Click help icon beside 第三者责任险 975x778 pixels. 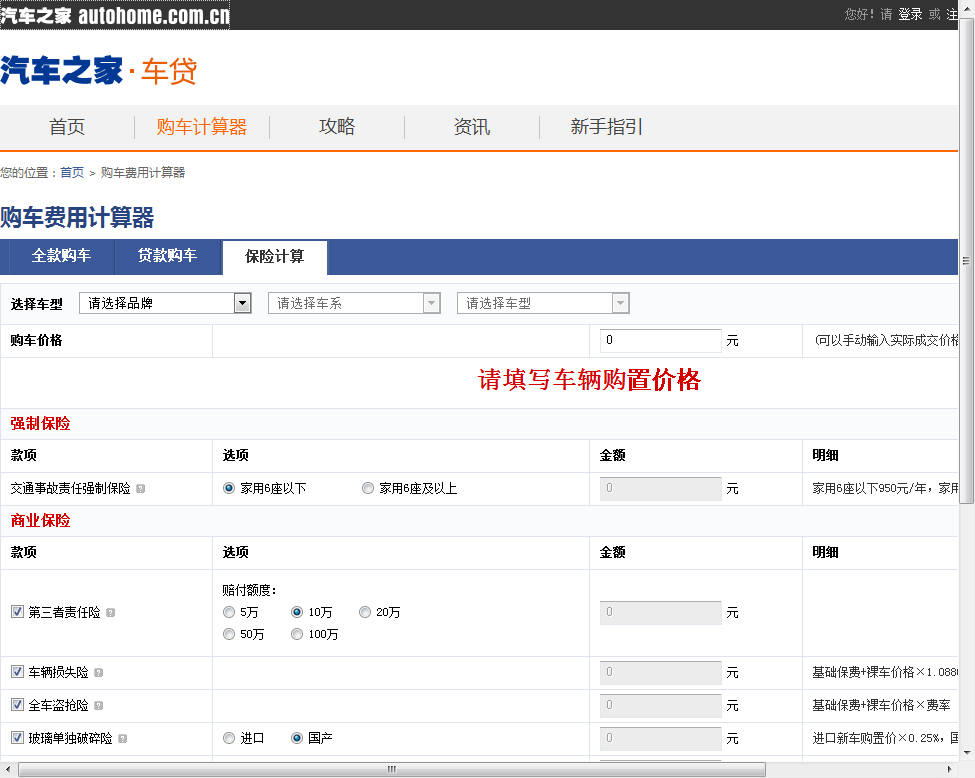[111, 613]
